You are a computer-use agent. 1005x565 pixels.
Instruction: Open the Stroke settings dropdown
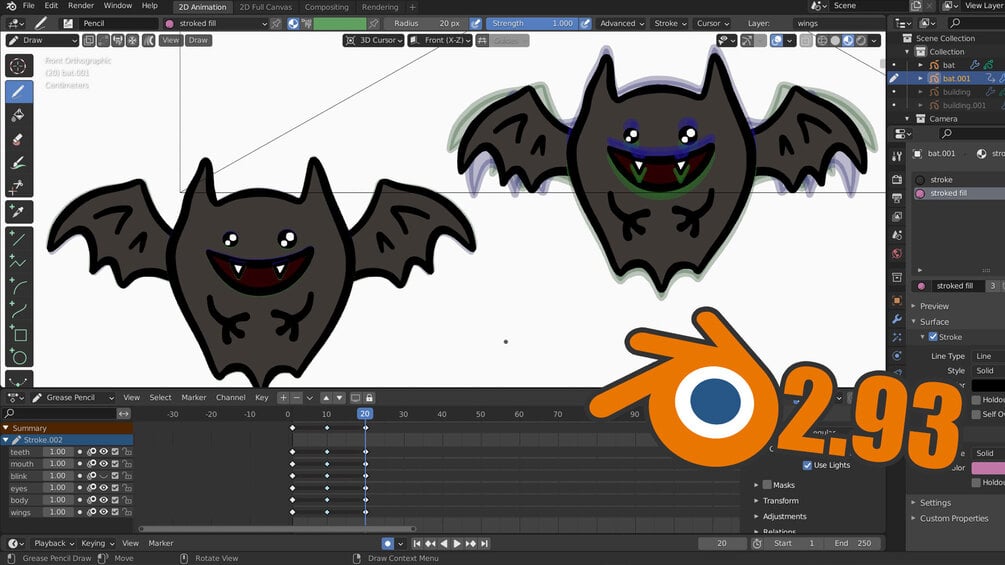tap(670, 23)
